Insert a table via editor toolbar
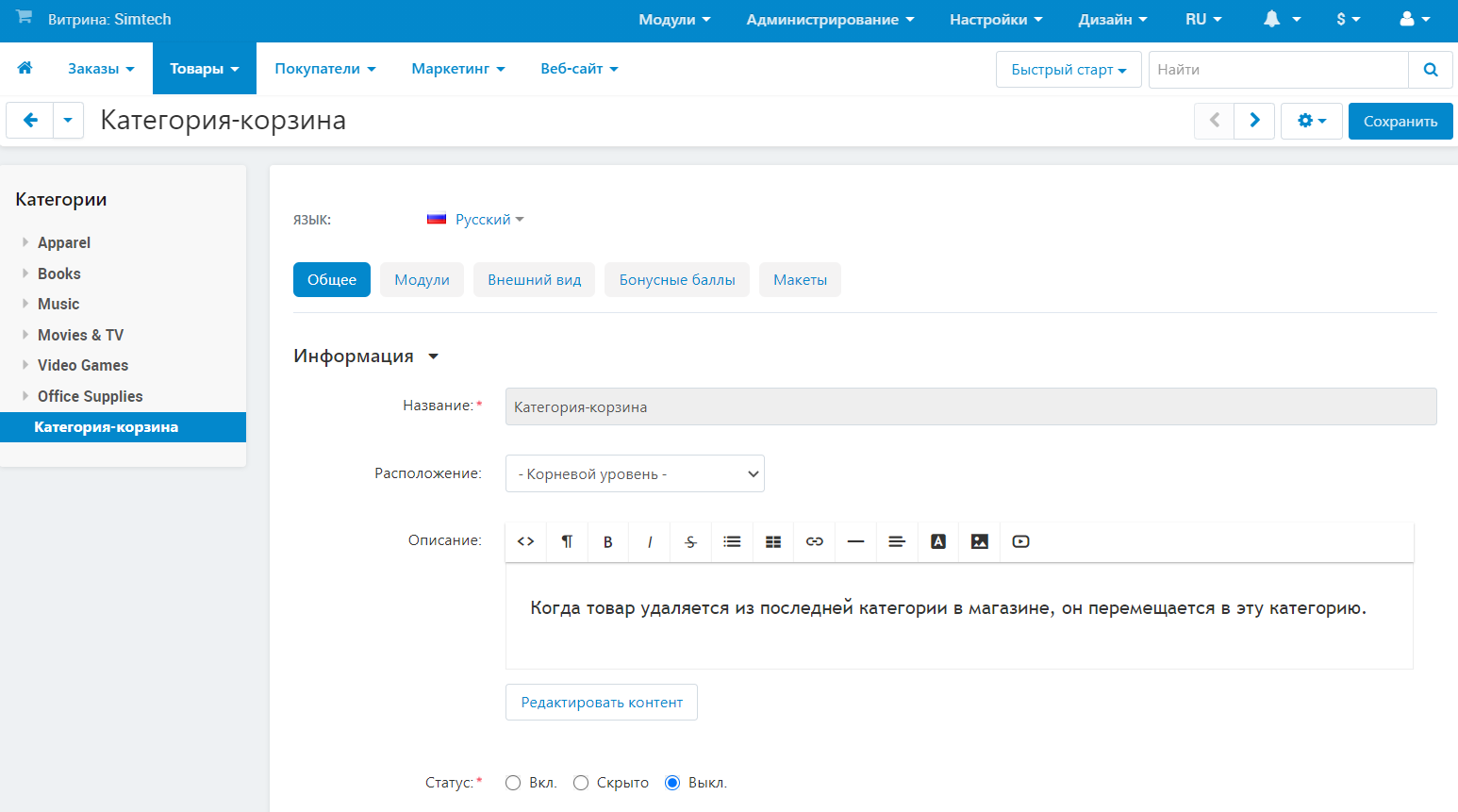 (773, 541)
